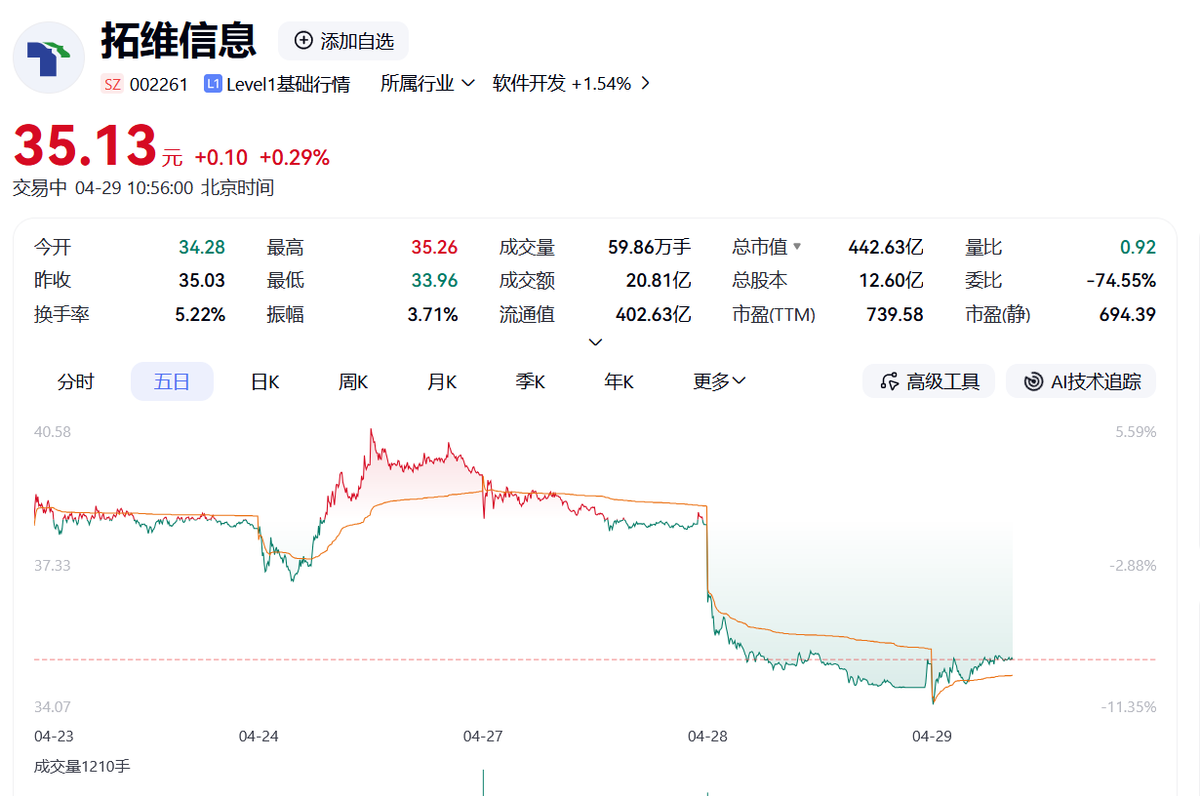Click the plus icon in 添加自选
1200x796 pixels.
point(303,41)
